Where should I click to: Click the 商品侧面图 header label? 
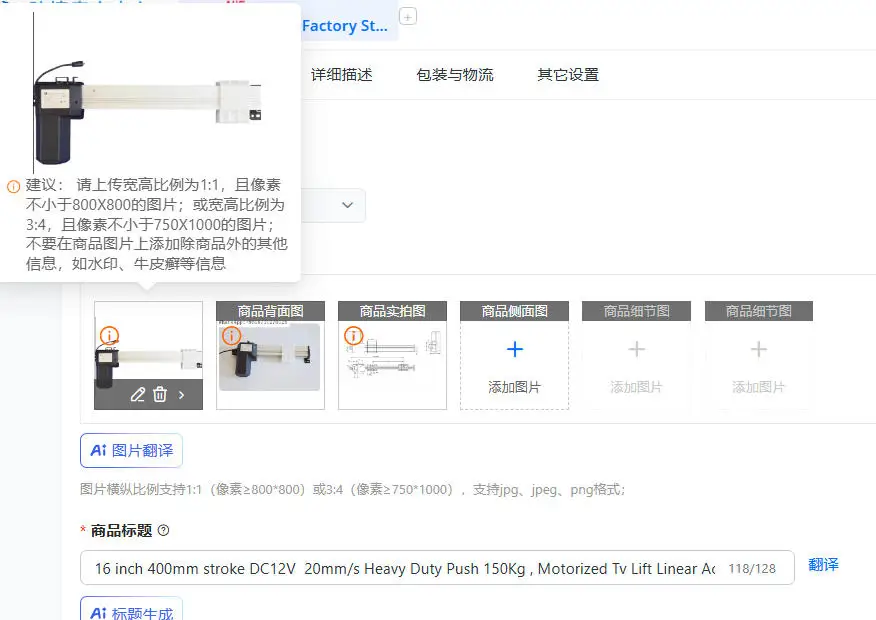point(515,311)
